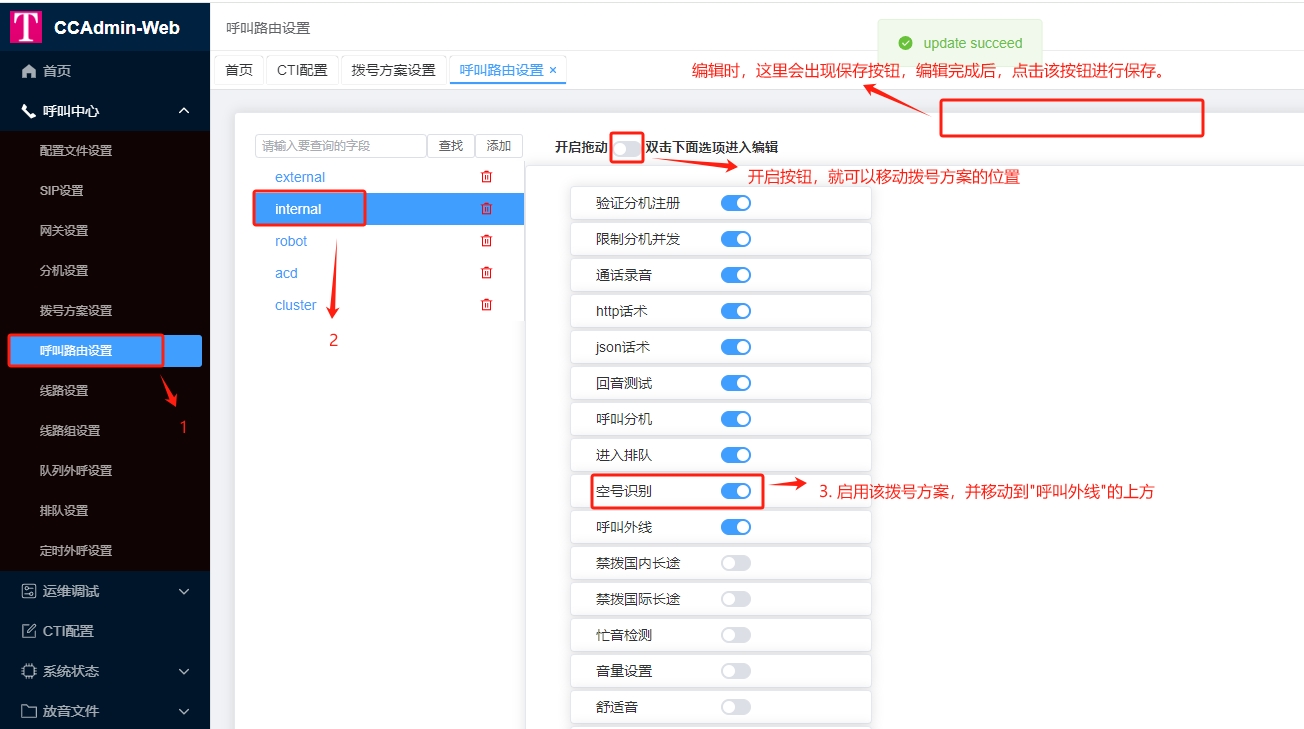The image size is (1304, 729).
Task: Expand the 放音文件 sidebar section
Action: 183,710
